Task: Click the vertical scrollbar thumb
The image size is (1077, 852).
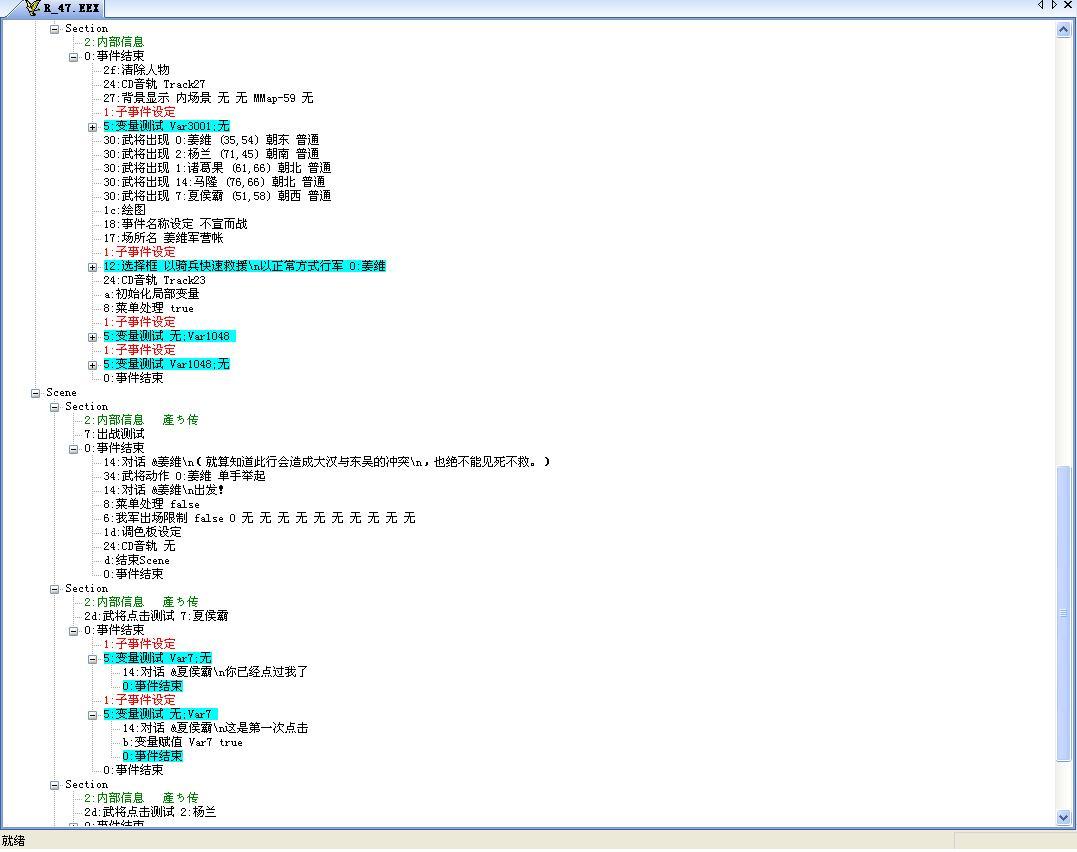Action: [x=1063, y=614]
